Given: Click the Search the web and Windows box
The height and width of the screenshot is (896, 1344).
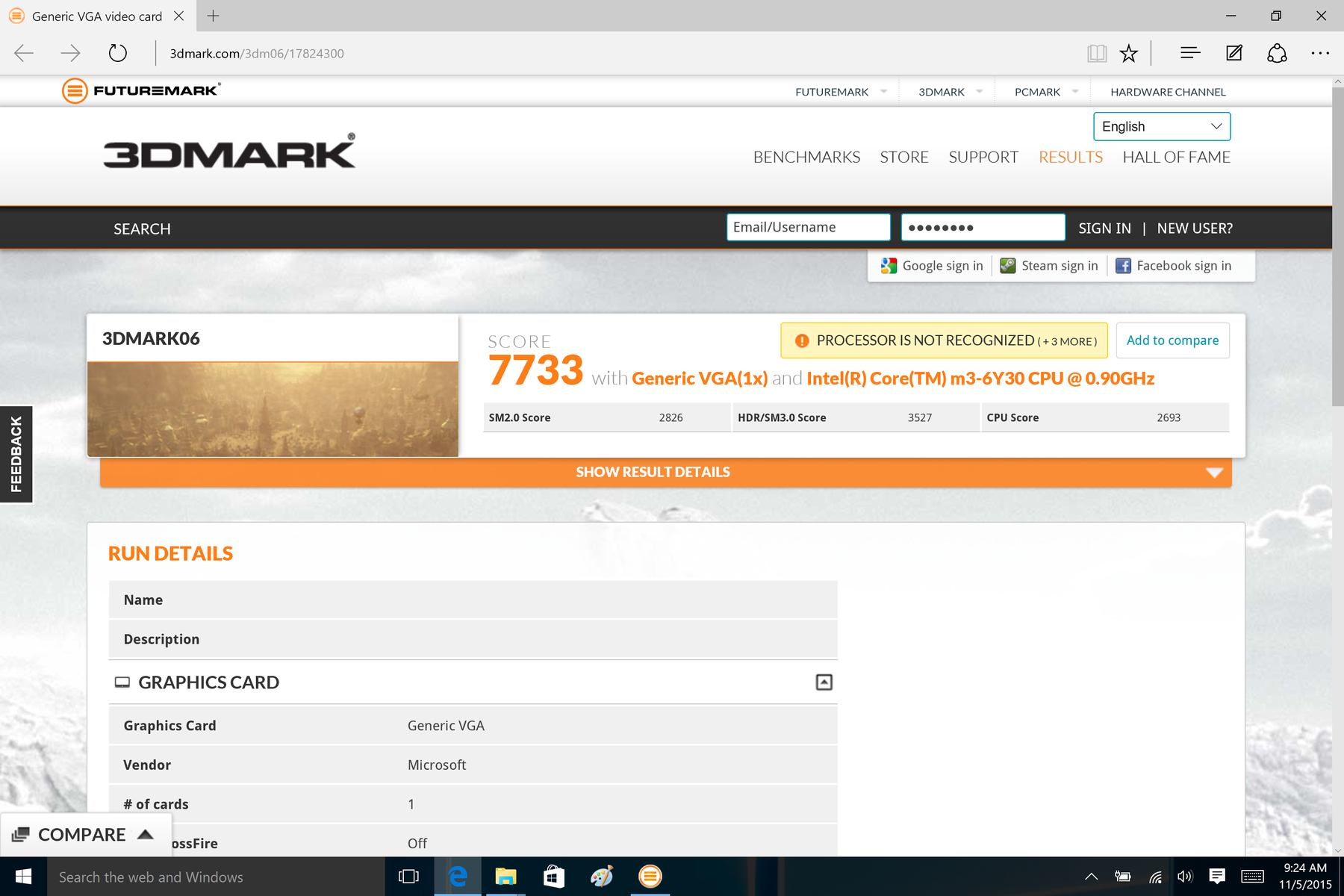Looking at the screenshot, I should click(x=217, y=877).
